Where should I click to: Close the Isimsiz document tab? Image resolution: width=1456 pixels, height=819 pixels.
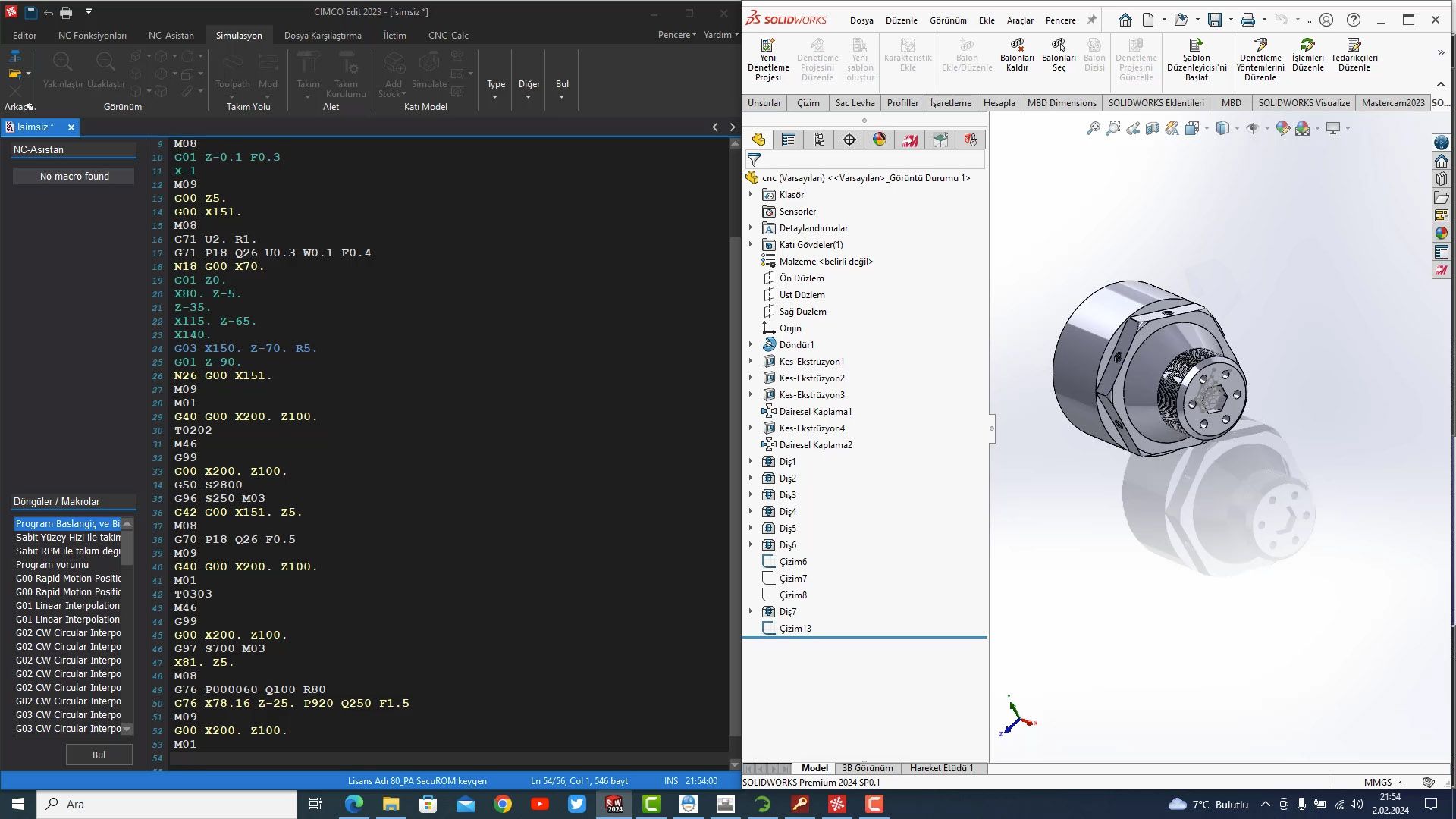[71, 127]
